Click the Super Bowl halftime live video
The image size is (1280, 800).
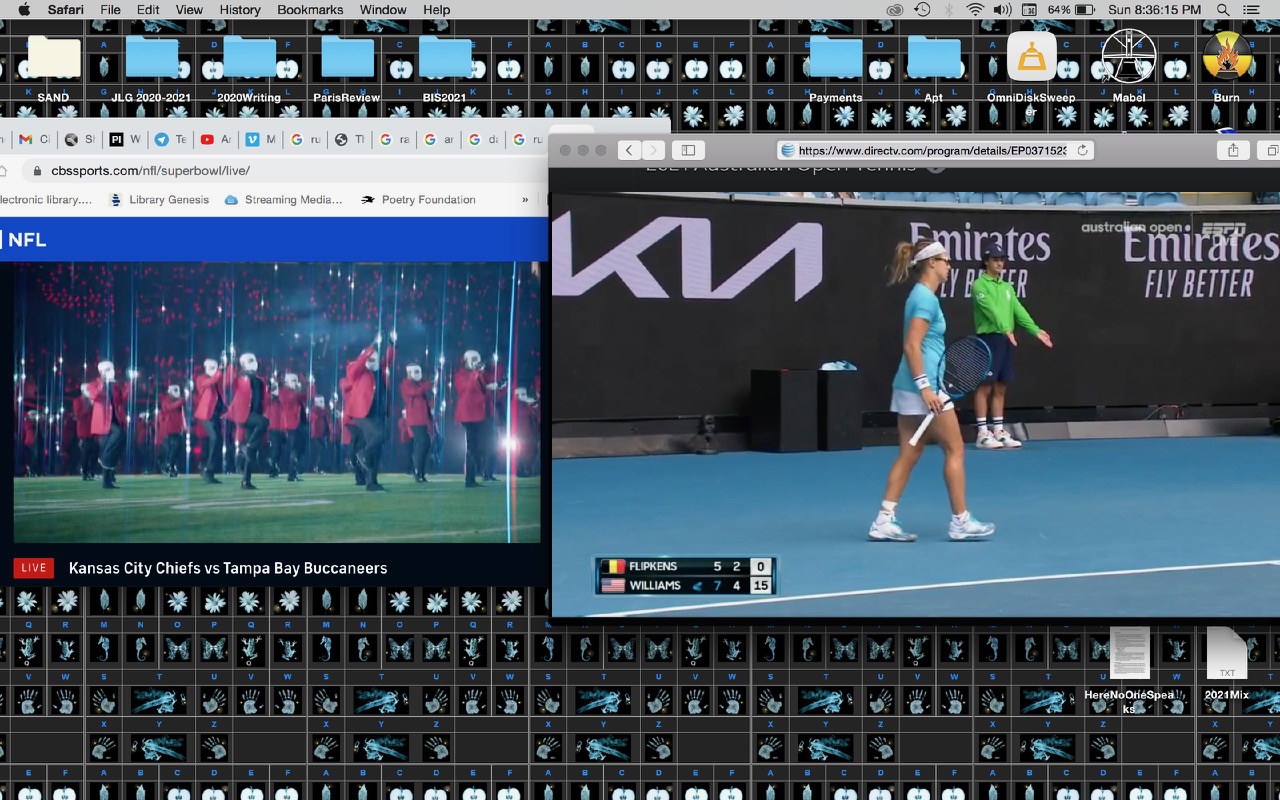[277, 402]
